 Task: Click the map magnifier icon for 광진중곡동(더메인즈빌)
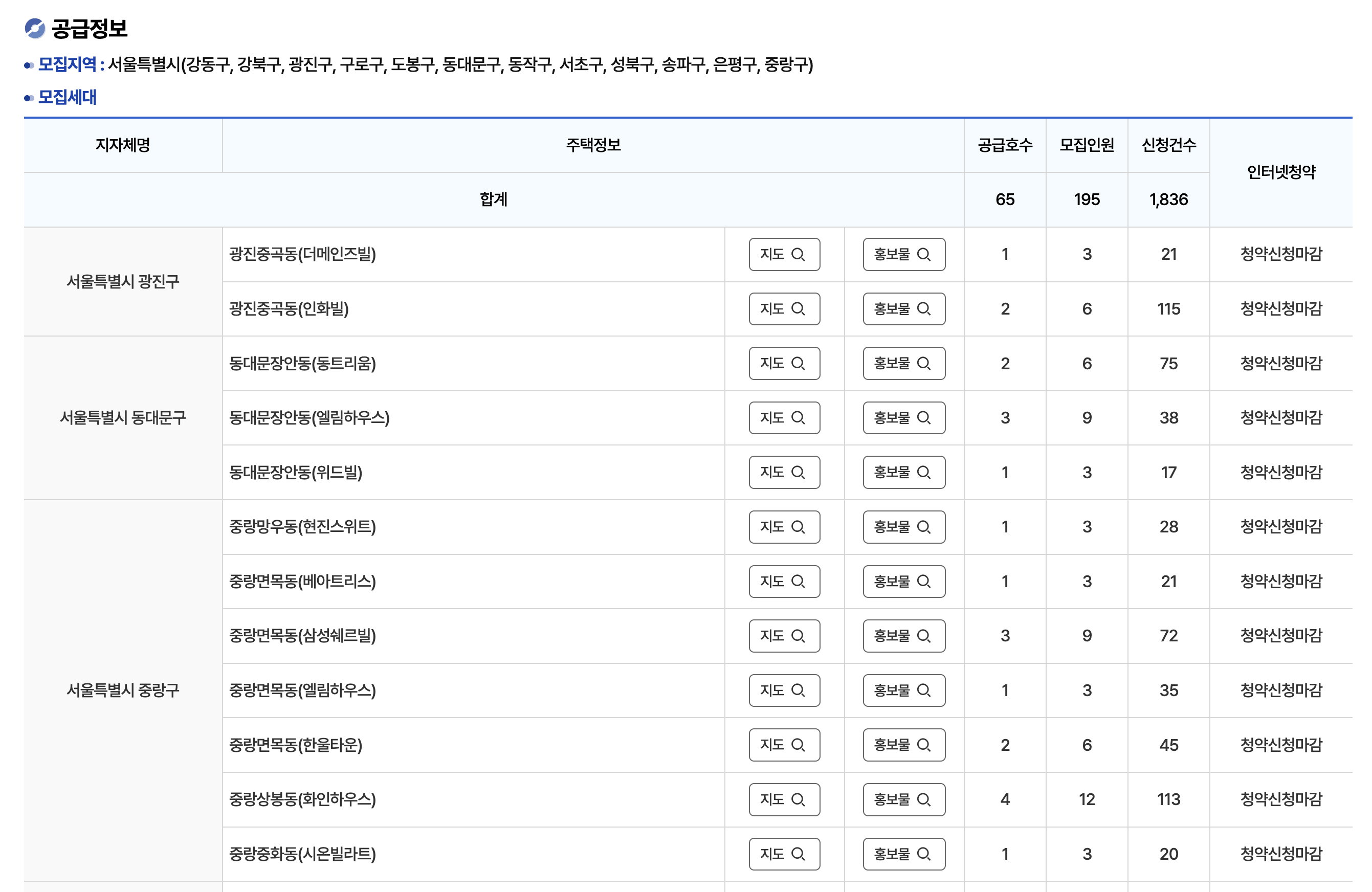799,254
